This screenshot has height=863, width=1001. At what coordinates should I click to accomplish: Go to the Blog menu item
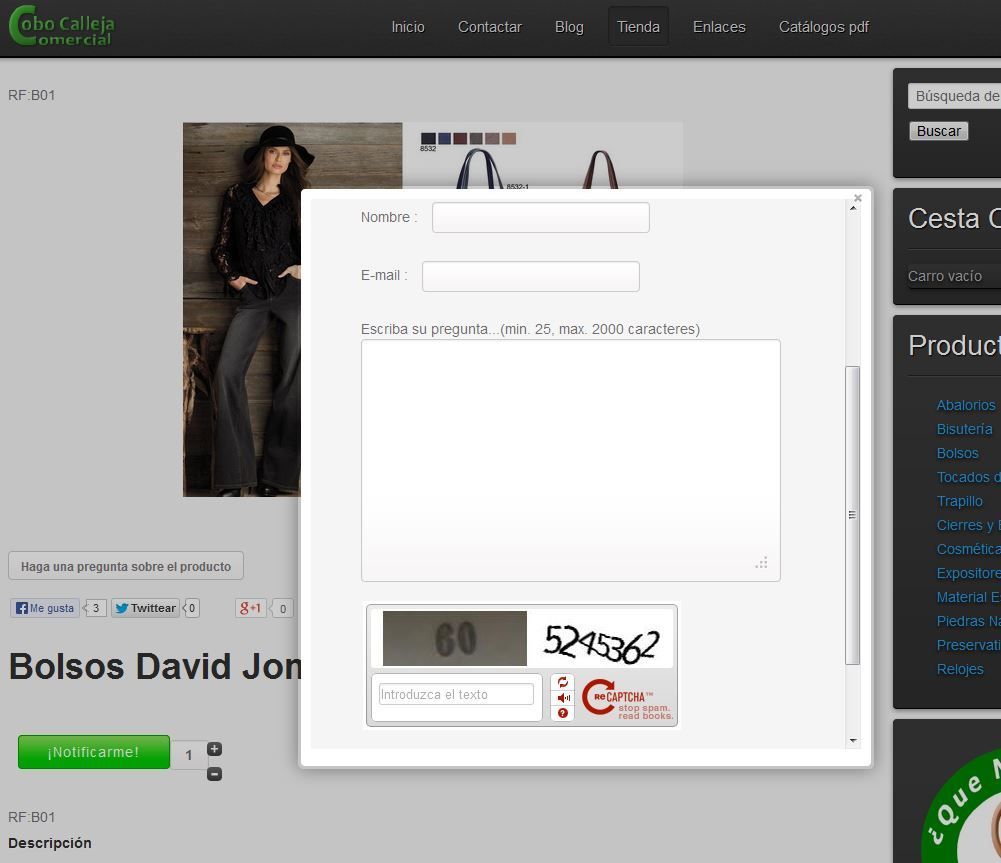pos(569,27)
